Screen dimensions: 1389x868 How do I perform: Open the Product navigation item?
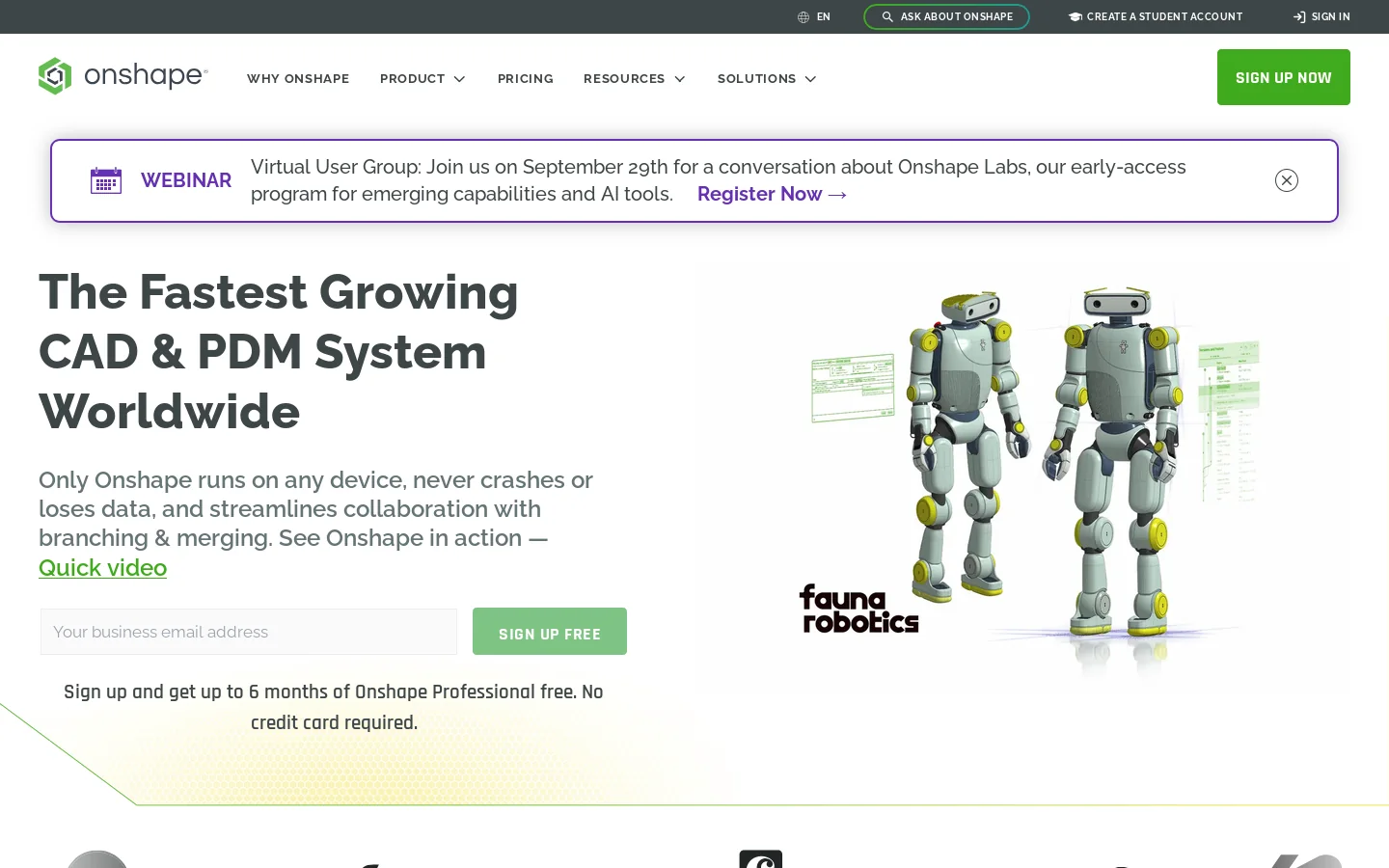tap(422, 79)
